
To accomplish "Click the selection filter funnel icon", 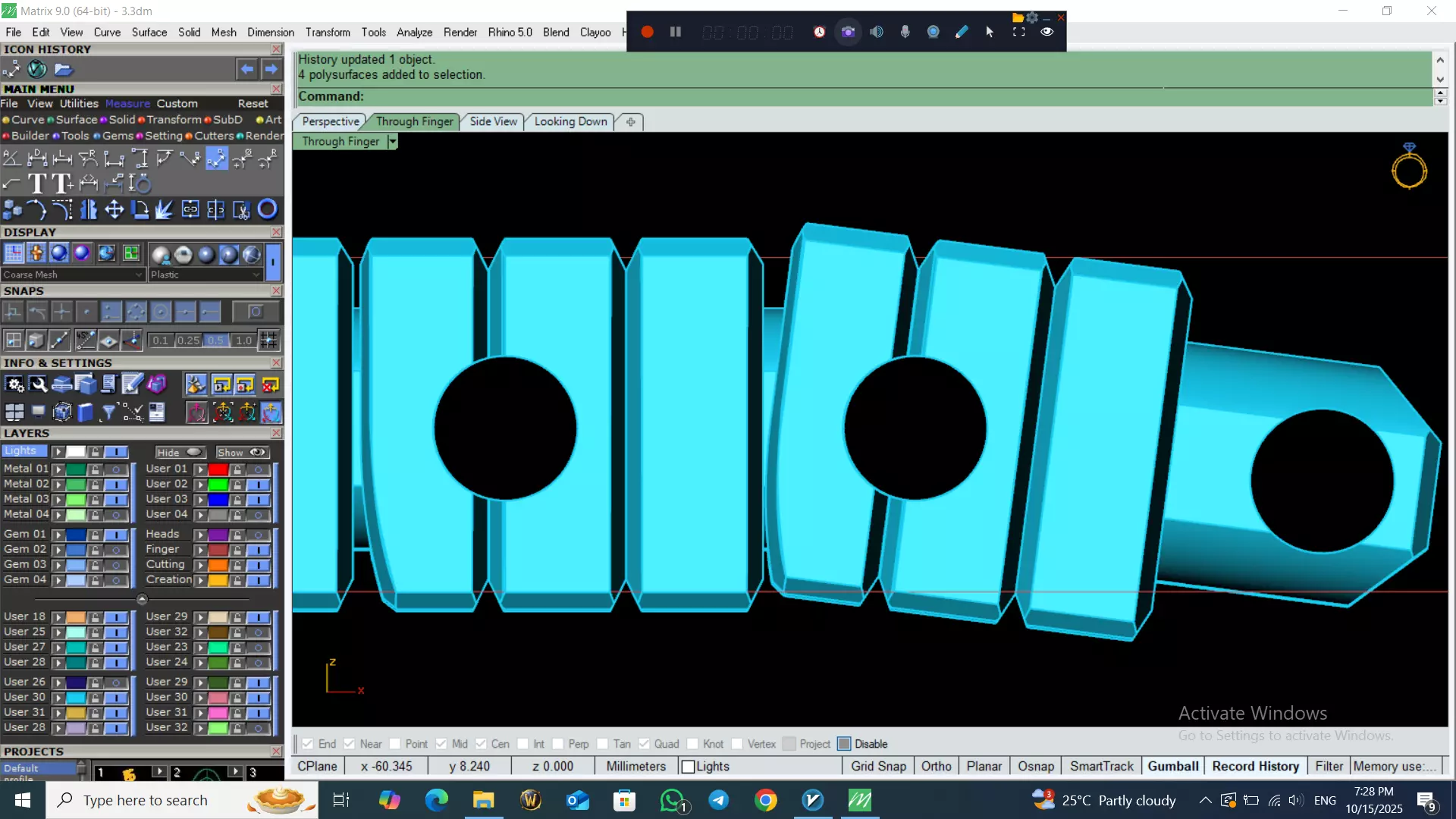I will (108, 412).
